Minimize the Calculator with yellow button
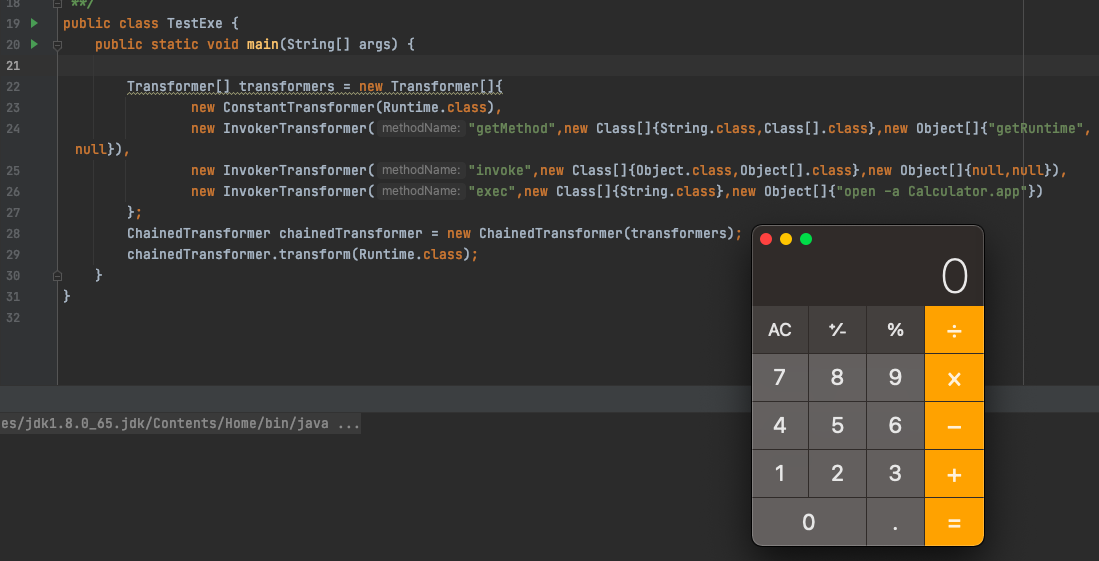Viewport: 1099px width, 561px height. 786,239
